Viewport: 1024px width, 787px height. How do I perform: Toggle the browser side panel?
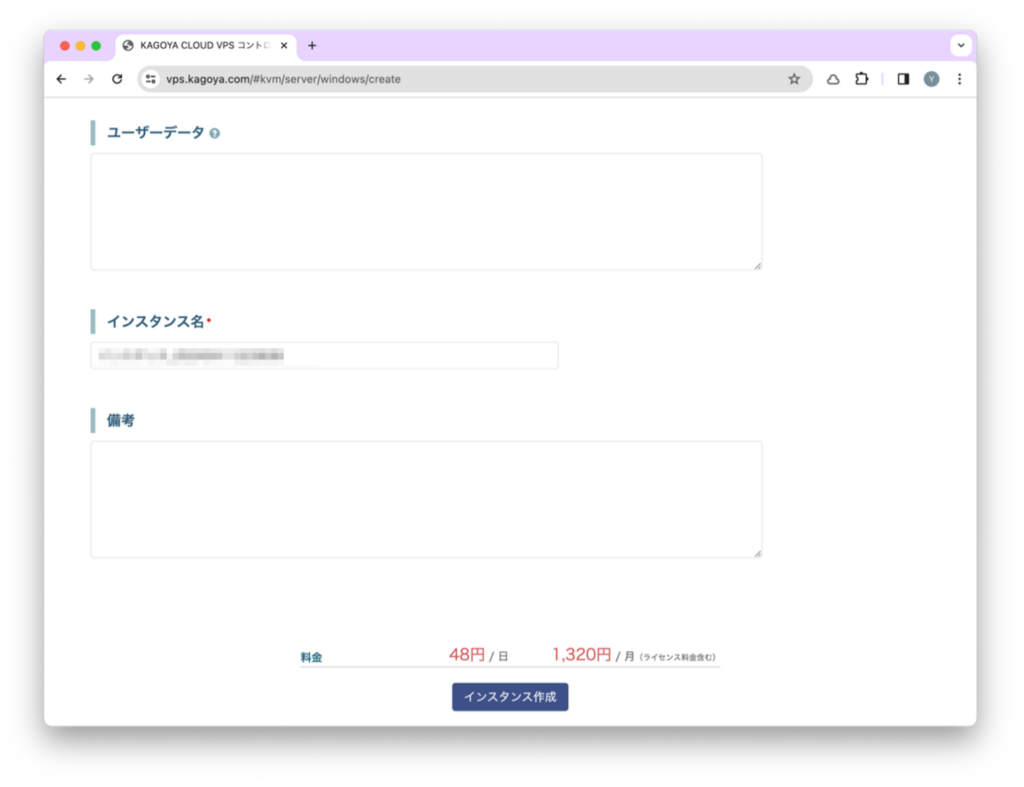(903, 79)
